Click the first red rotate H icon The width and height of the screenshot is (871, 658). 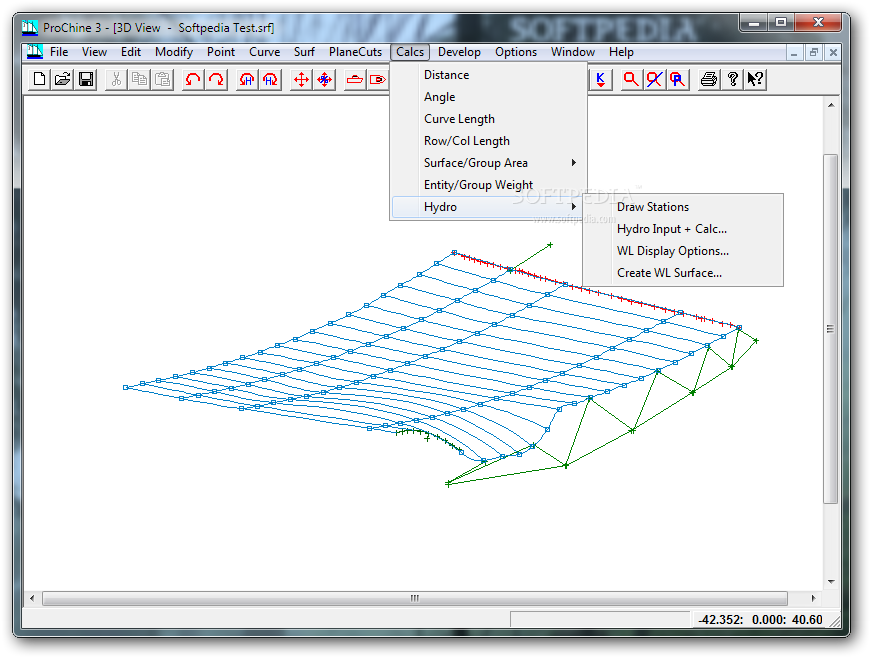pos(247,79)
